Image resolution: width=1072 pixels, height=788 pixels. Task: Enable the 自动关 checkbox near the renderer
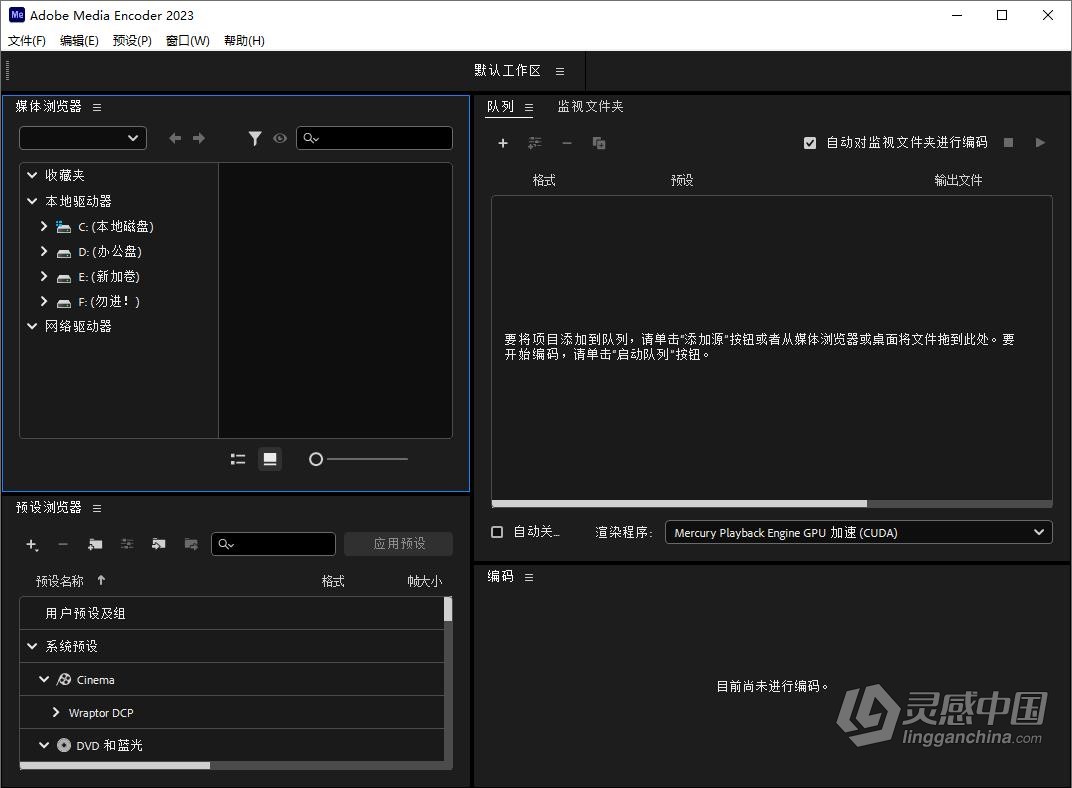pyautogui.click(x=497, y=531)
